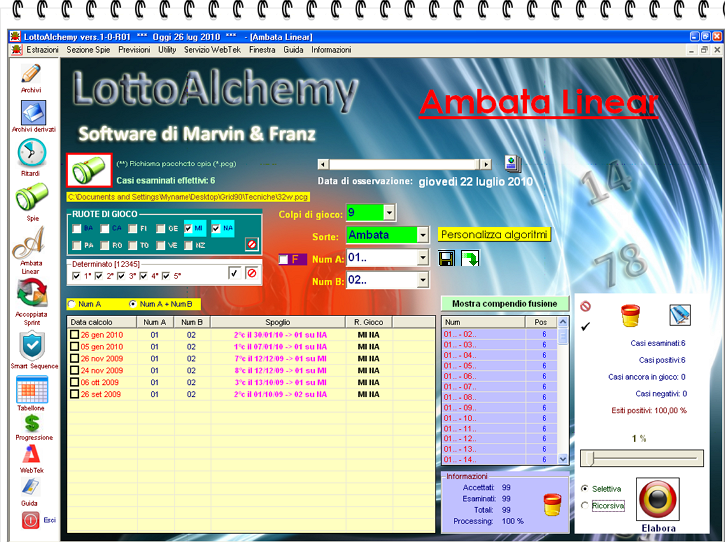
Task: Click the red prohibit icon in Determinato panel
Action: coord(252,273)
